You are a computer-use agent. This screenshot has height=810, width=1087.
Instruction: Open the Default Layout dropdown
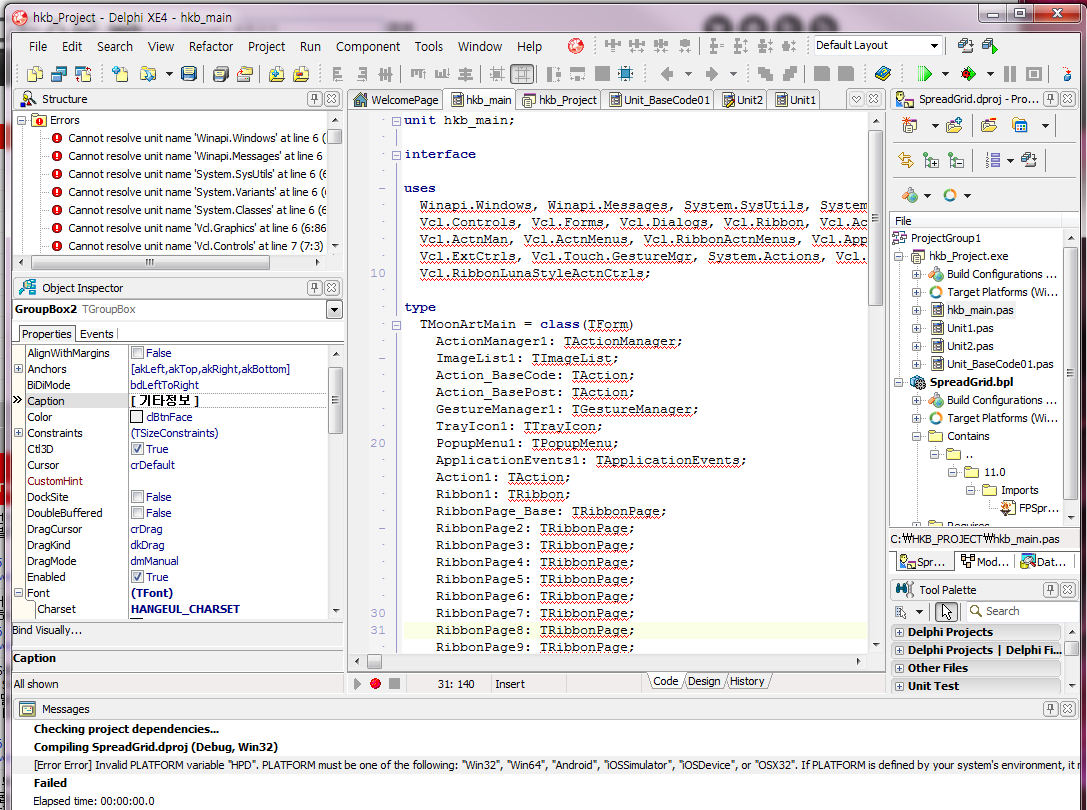point(934,46)
